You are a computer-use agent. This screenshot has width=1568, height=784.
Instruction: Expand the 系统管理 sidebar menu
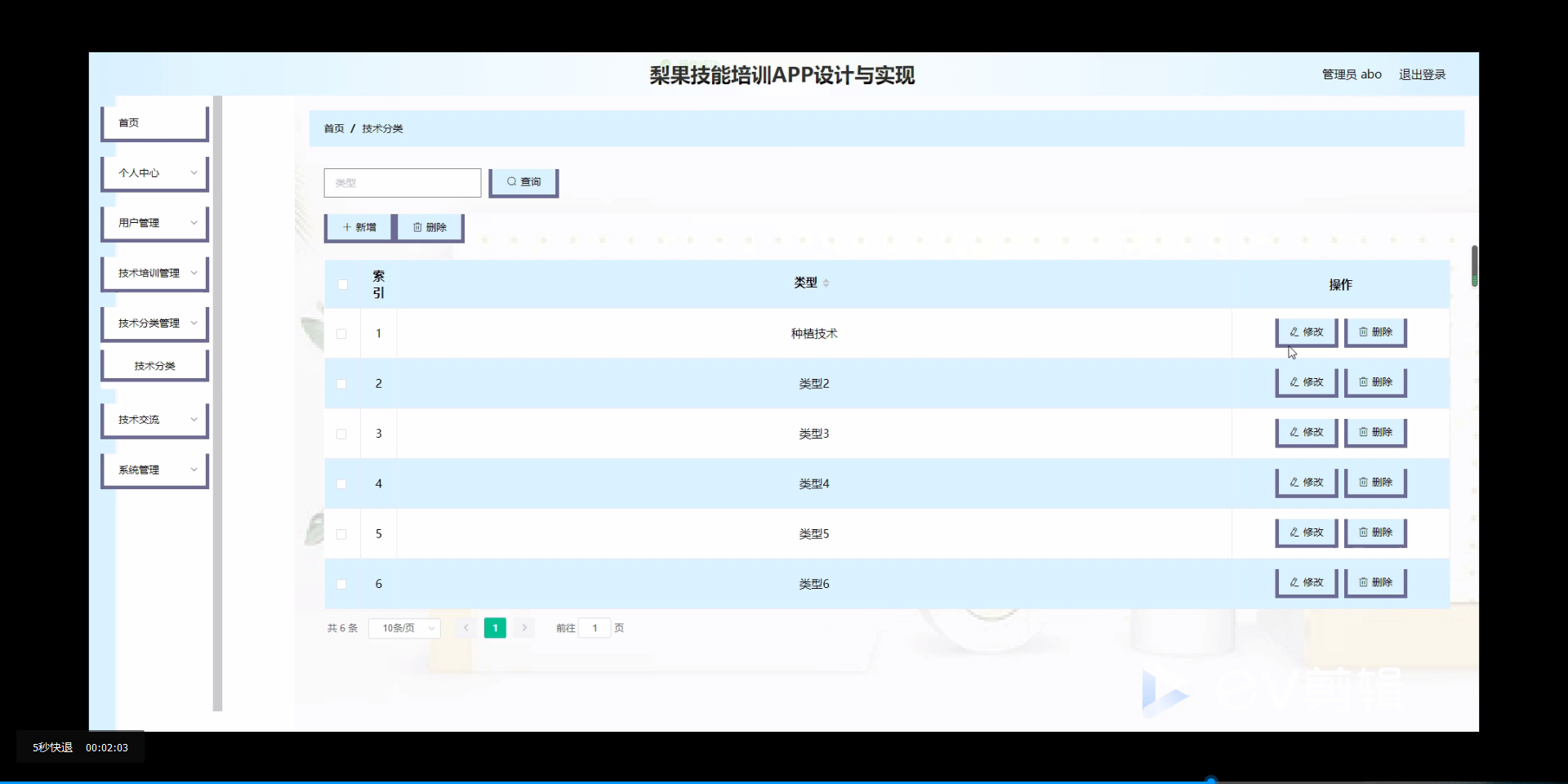pyautogui.click(x=154, y=469)
